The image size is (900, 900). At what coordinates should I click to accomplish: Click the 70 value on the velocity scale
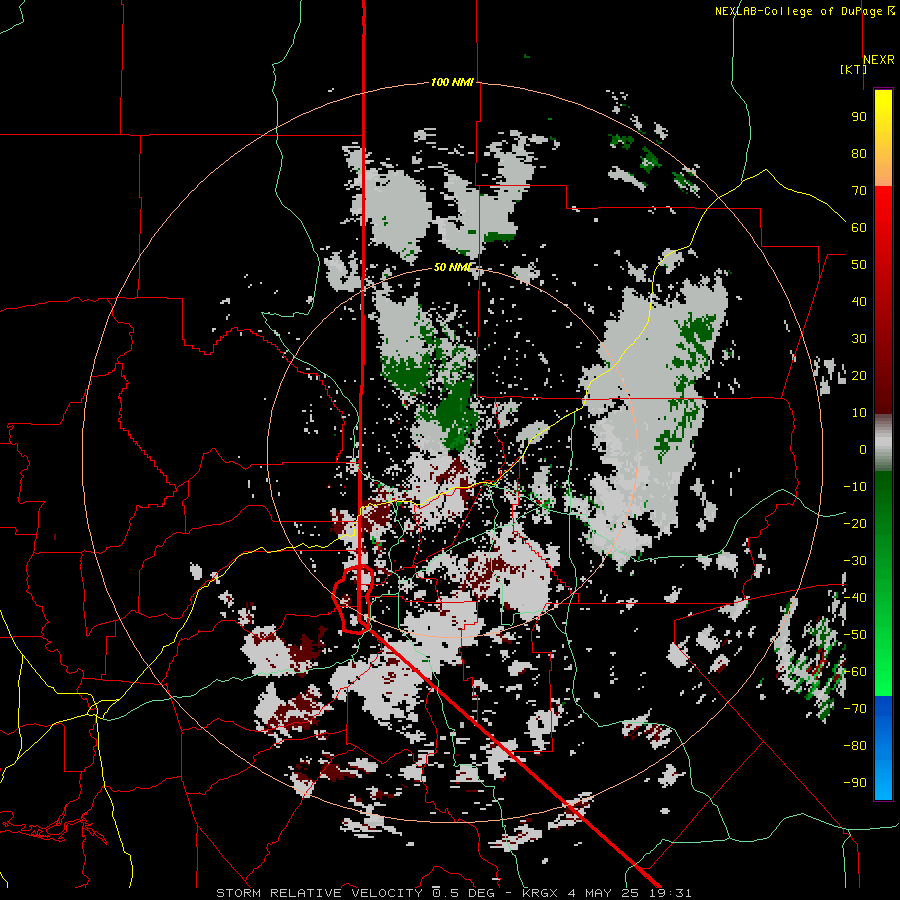click(x=859, y=191)
